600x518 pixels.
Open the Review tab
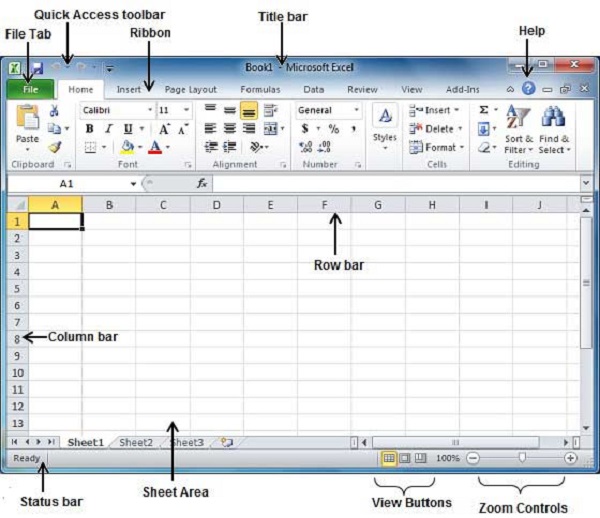tap(362, 90)
